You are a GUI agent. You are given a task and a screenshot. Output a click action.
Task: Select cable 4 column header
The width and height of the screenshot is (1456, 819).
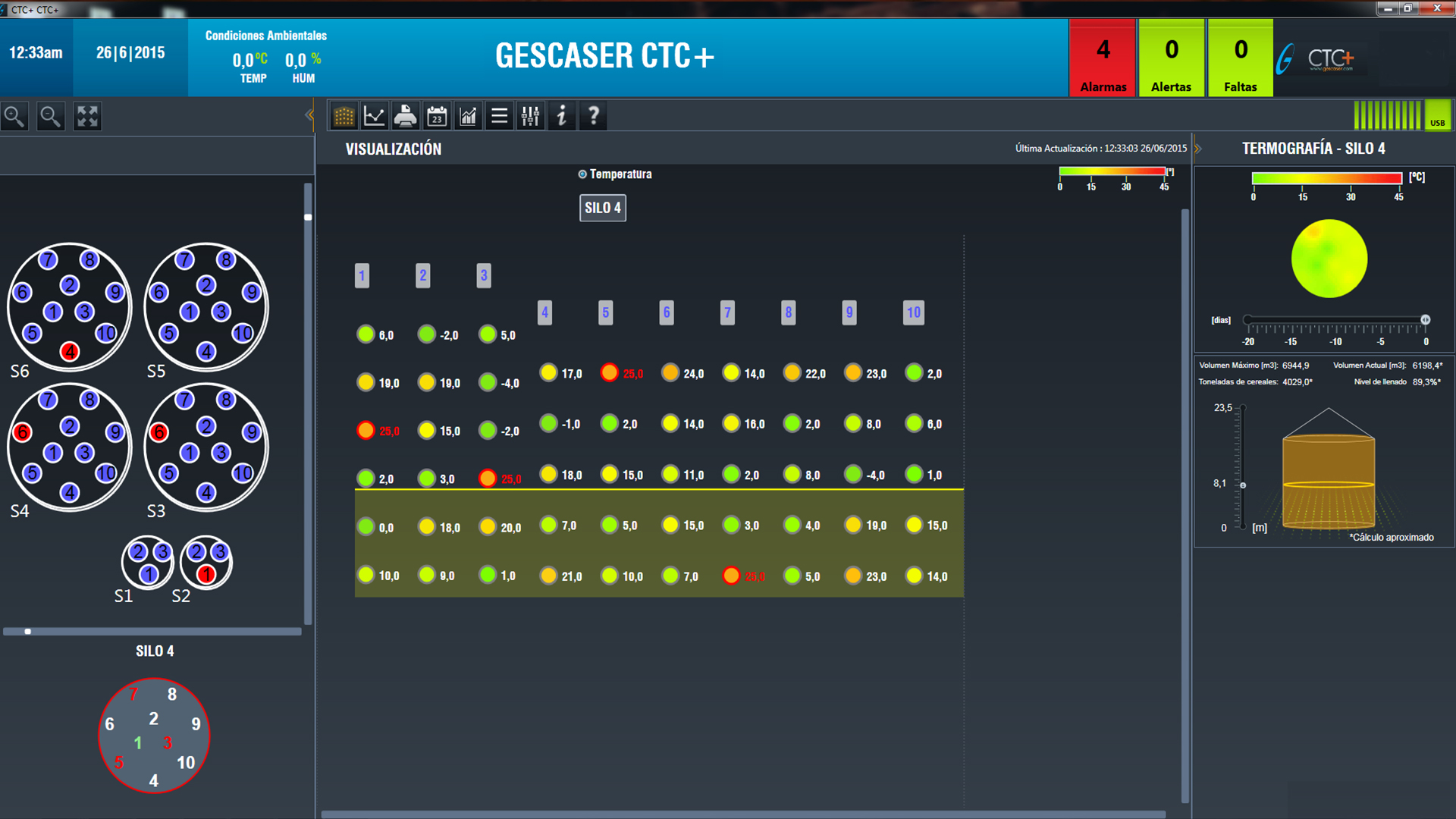(544, 312)
